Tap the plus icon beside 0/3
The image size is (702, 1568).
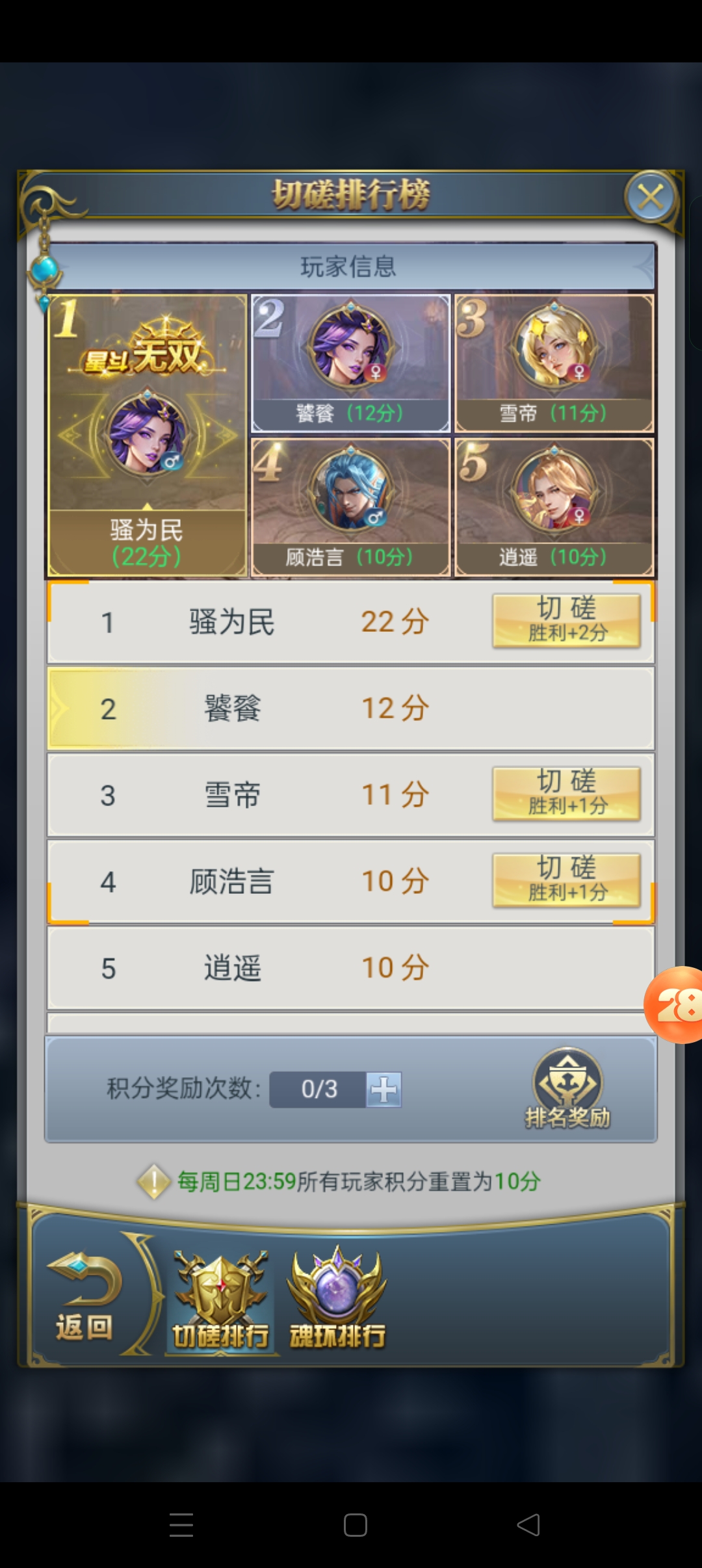click(x=383, y=1089)
